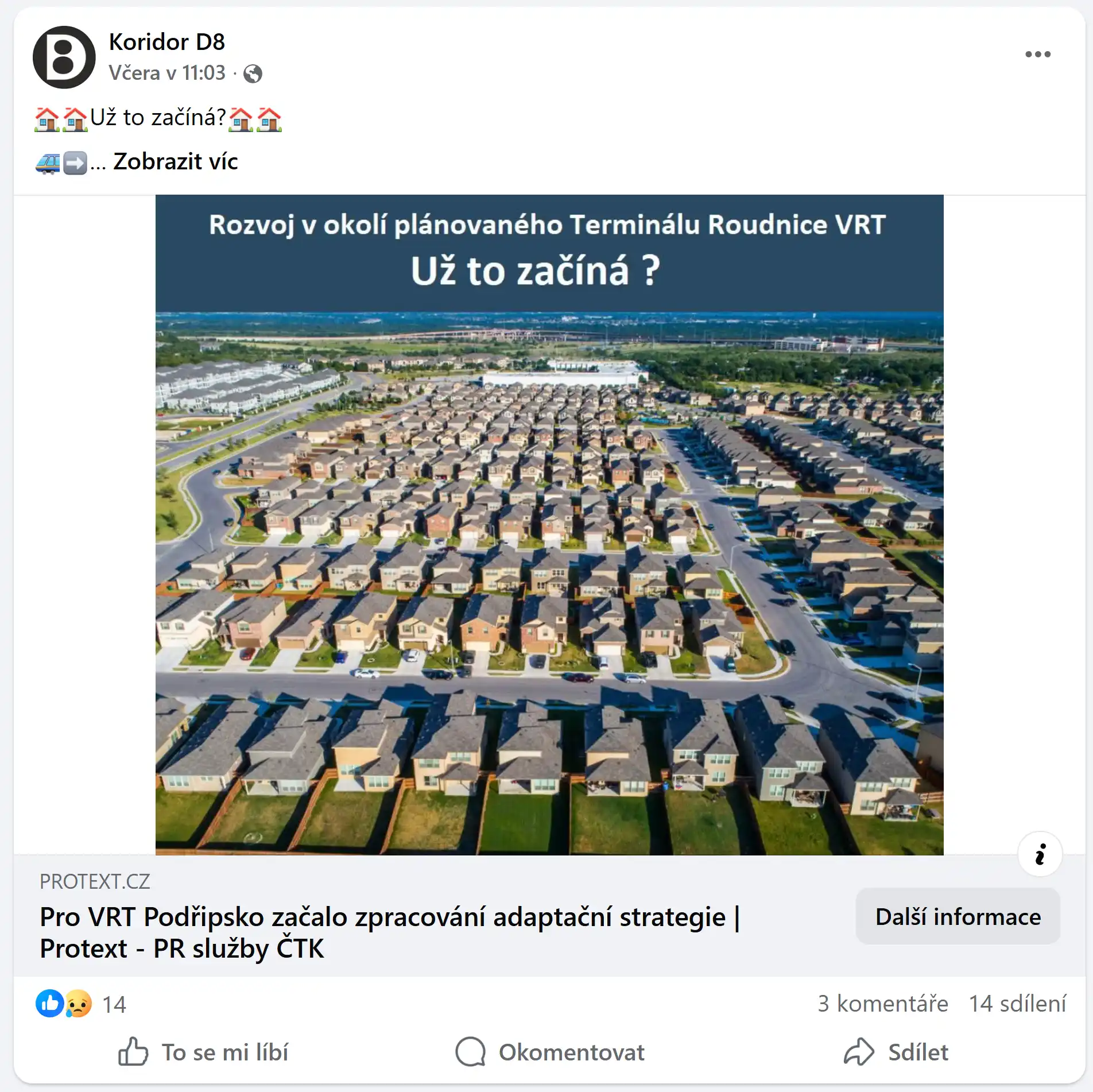
Task: Open the Koridor D8 page name link
Action: tap(167, 42)
